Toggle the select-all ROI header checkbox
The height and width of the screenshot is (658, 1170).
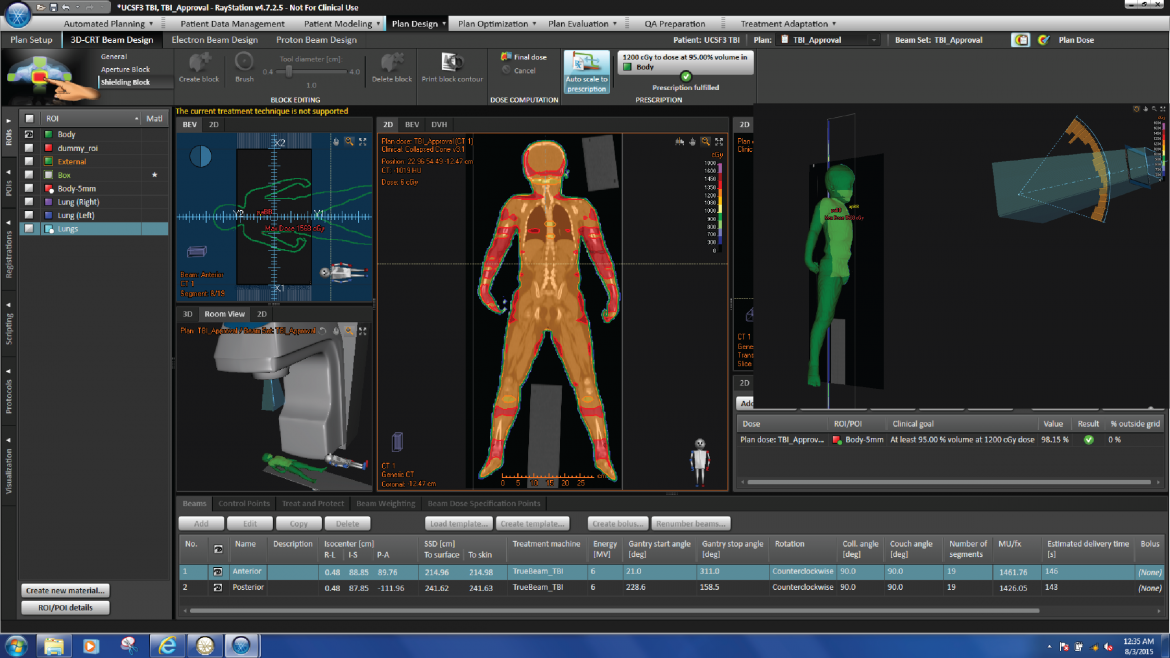click(x=29, y=118)
